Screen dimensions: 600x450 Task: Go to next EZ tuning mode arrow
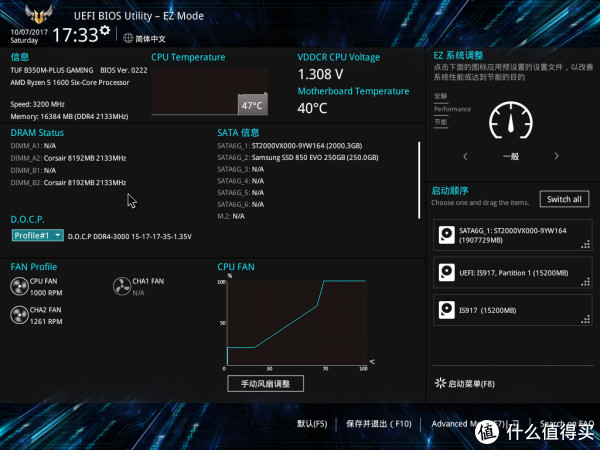[556, 156]
